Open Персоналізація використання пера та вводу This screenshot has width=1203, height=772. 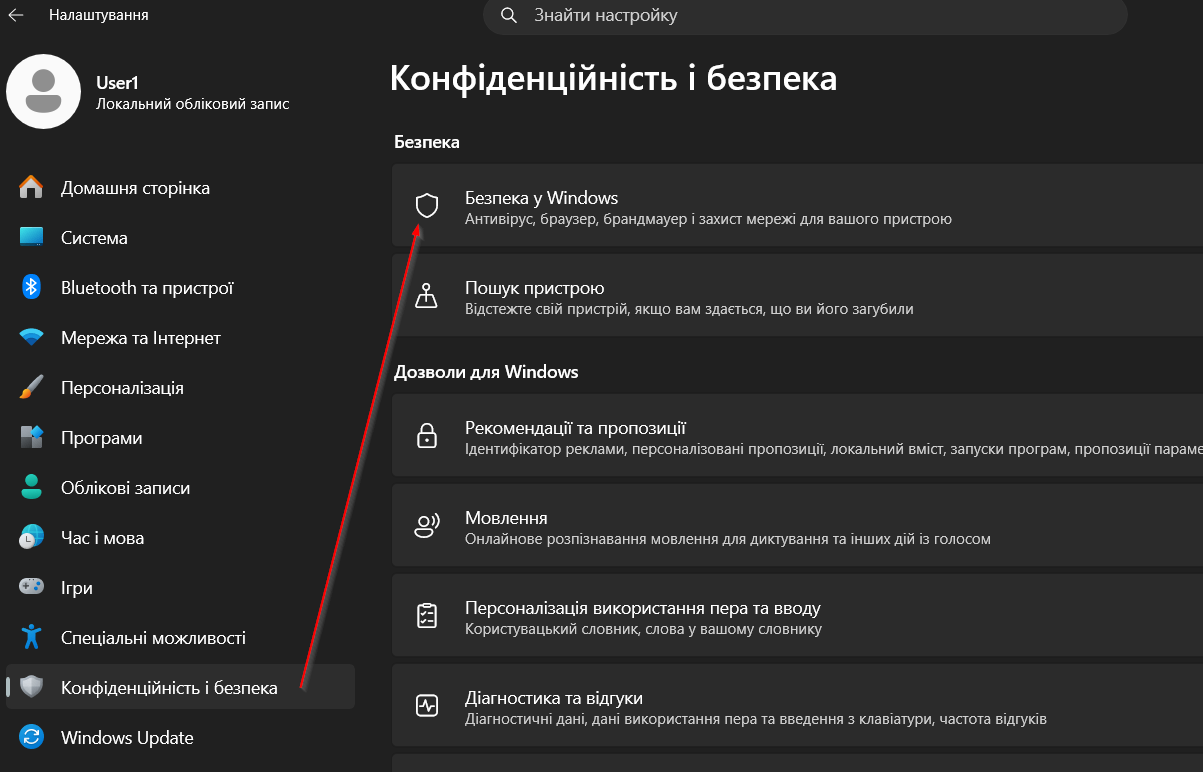797,615
